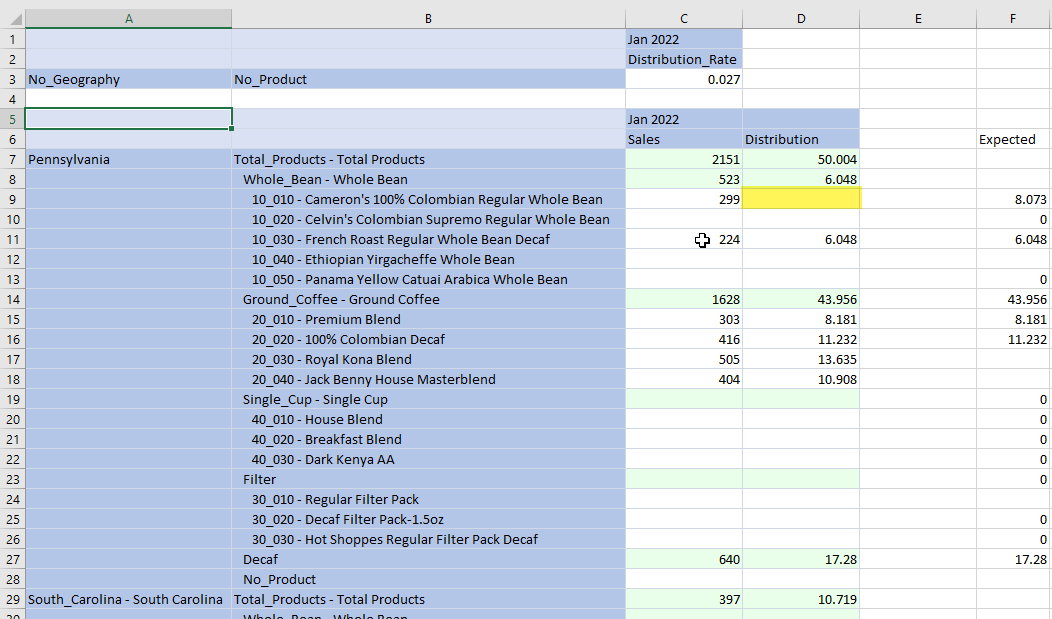
Task: Click the 'Distribution' header cell
Action: pos(800,139)
